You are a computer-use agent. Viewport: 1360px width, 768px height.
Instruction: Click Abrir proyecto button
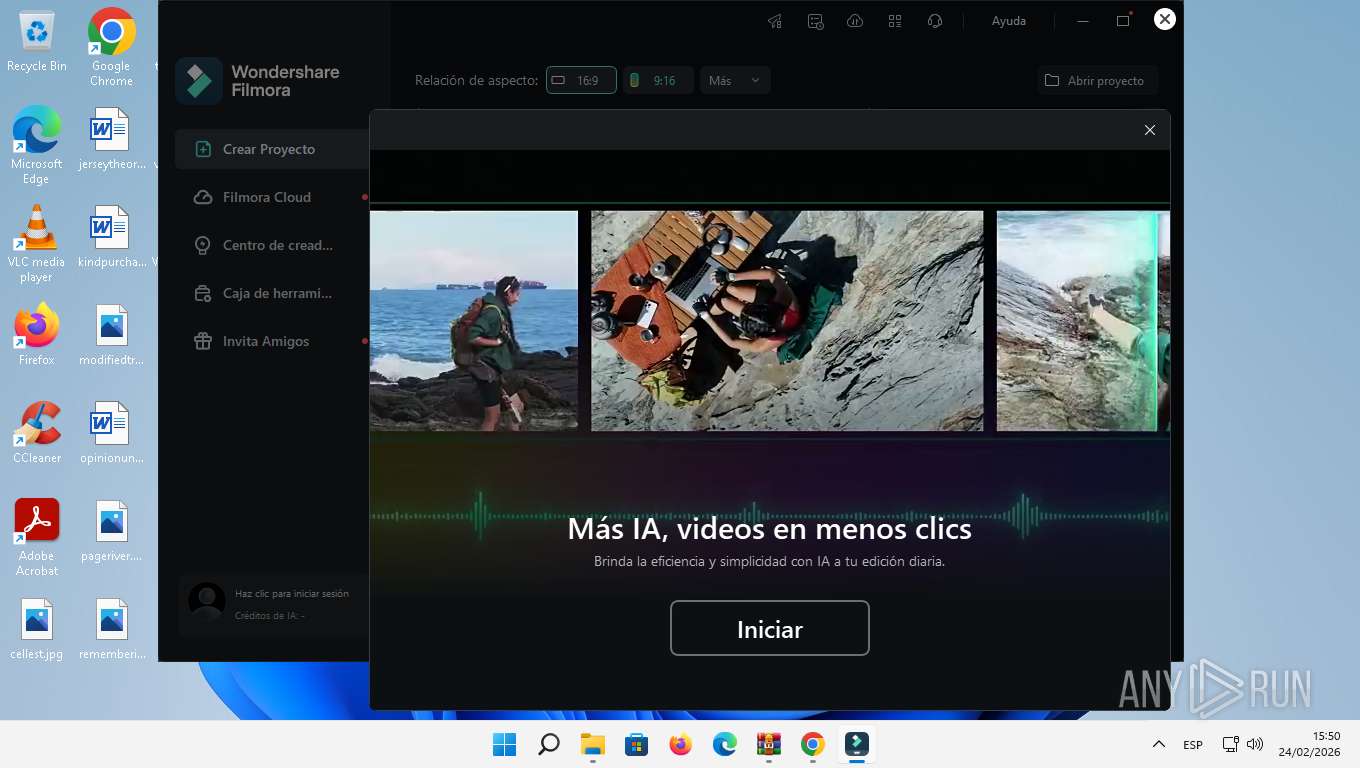click(1097, 80)
